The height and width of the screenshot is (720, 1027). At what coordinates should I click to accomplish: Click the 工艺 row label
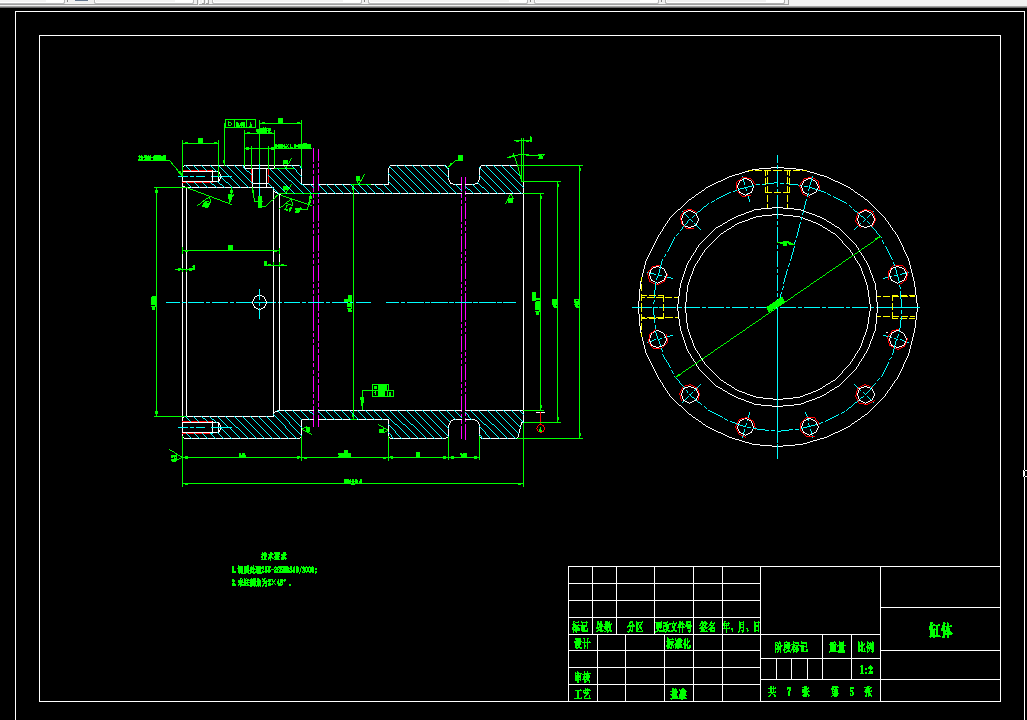click(x=582, y=693)
